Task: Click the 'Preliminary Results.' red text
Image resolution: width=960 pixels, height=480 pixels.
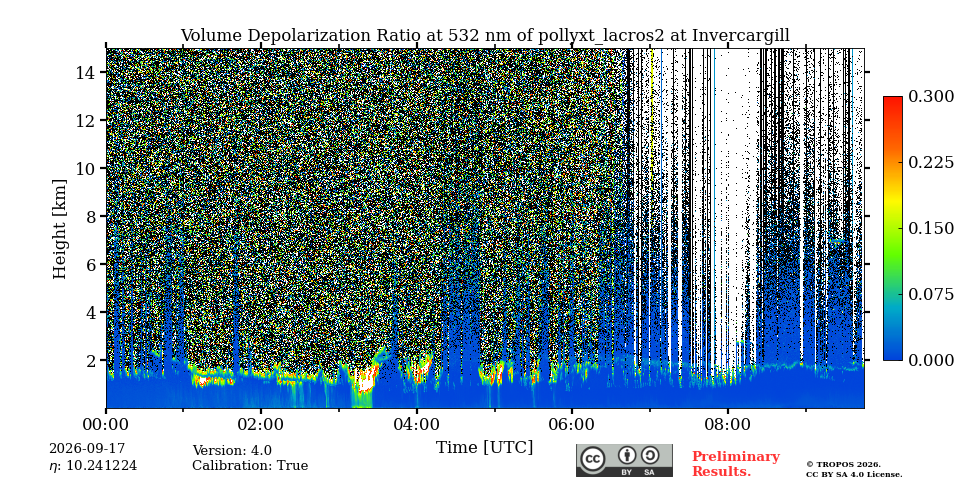Action: pos(736,464)
